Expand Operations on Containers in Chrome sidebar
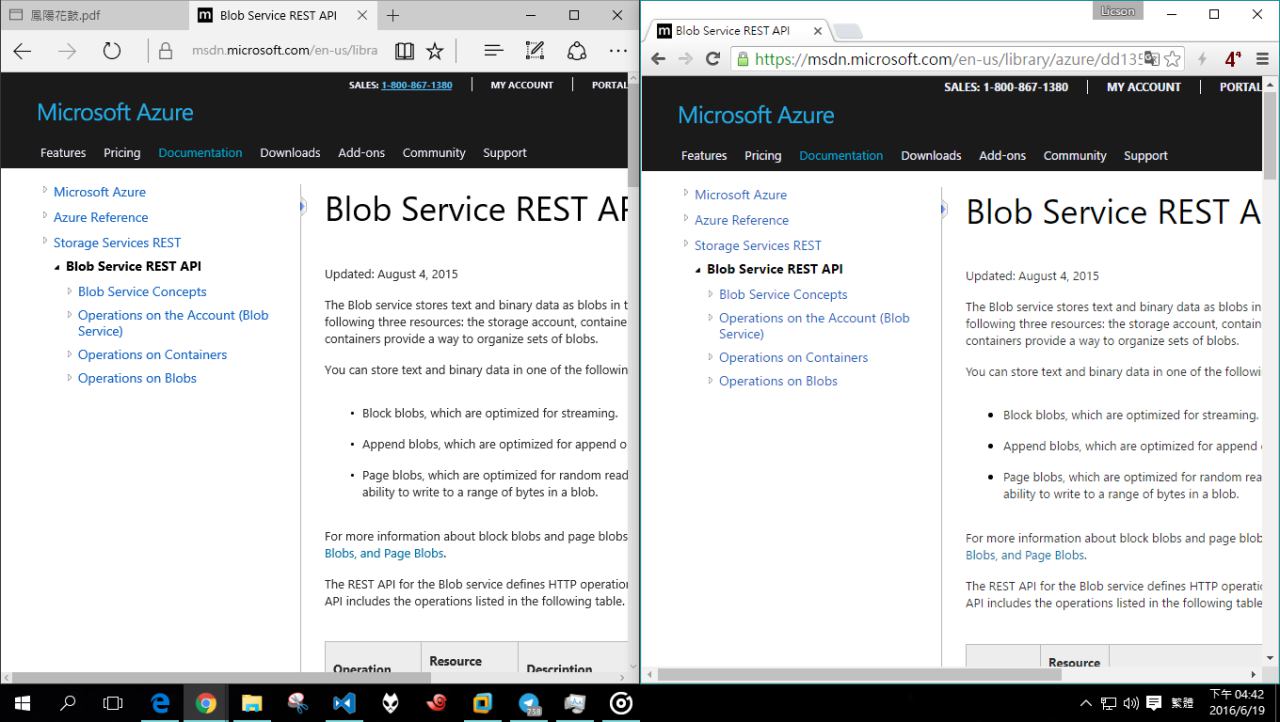 (711, 357)
